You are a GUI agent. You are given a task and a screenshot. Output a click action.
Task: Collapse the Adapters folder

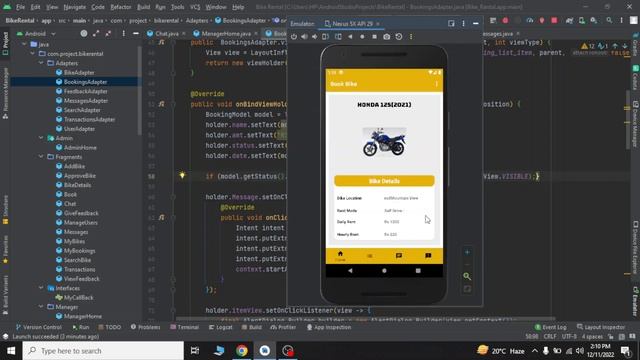(41, 63)
